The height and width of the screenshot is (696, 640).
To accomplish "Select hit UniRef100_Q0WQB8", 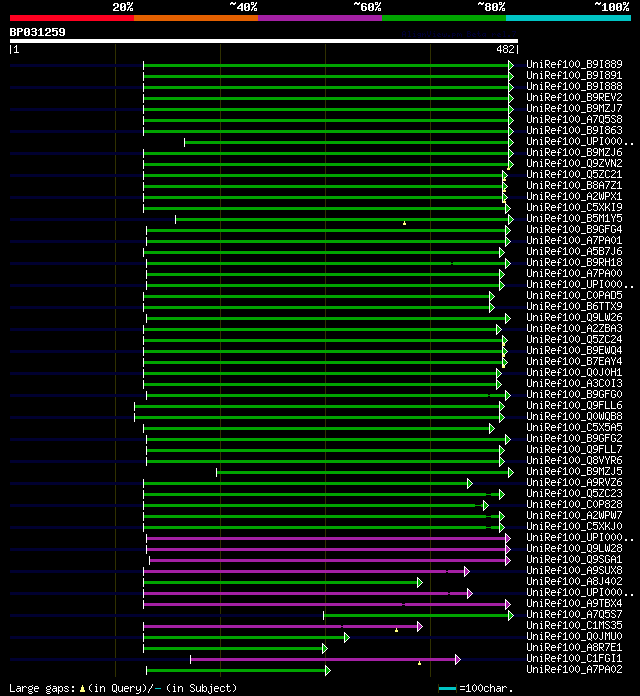I will (574, 416).
